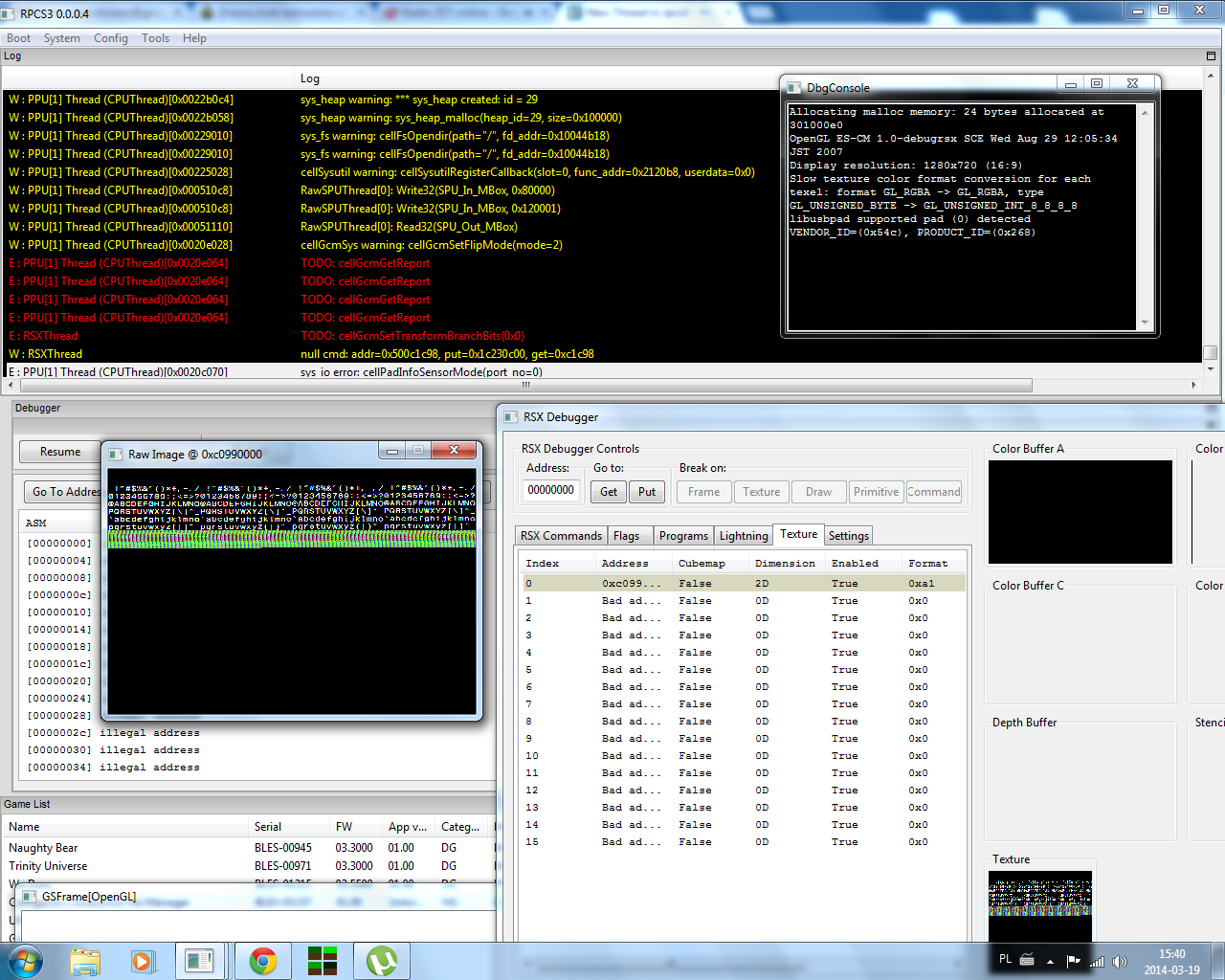Click the Name column header in Game List

point(124,827)
